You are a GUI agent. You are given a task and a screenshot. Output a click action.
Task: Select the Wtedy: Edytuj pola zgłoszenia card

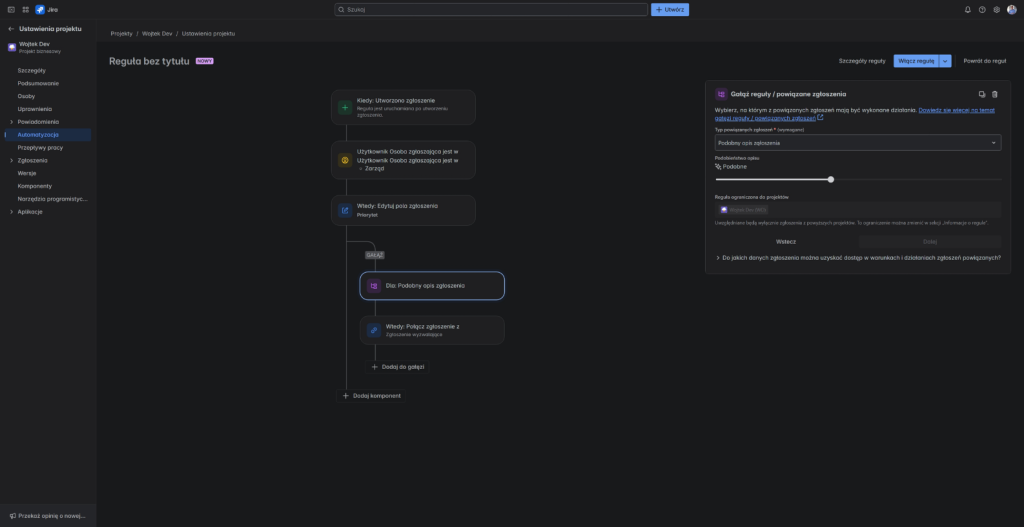click(x=403, y=210)
